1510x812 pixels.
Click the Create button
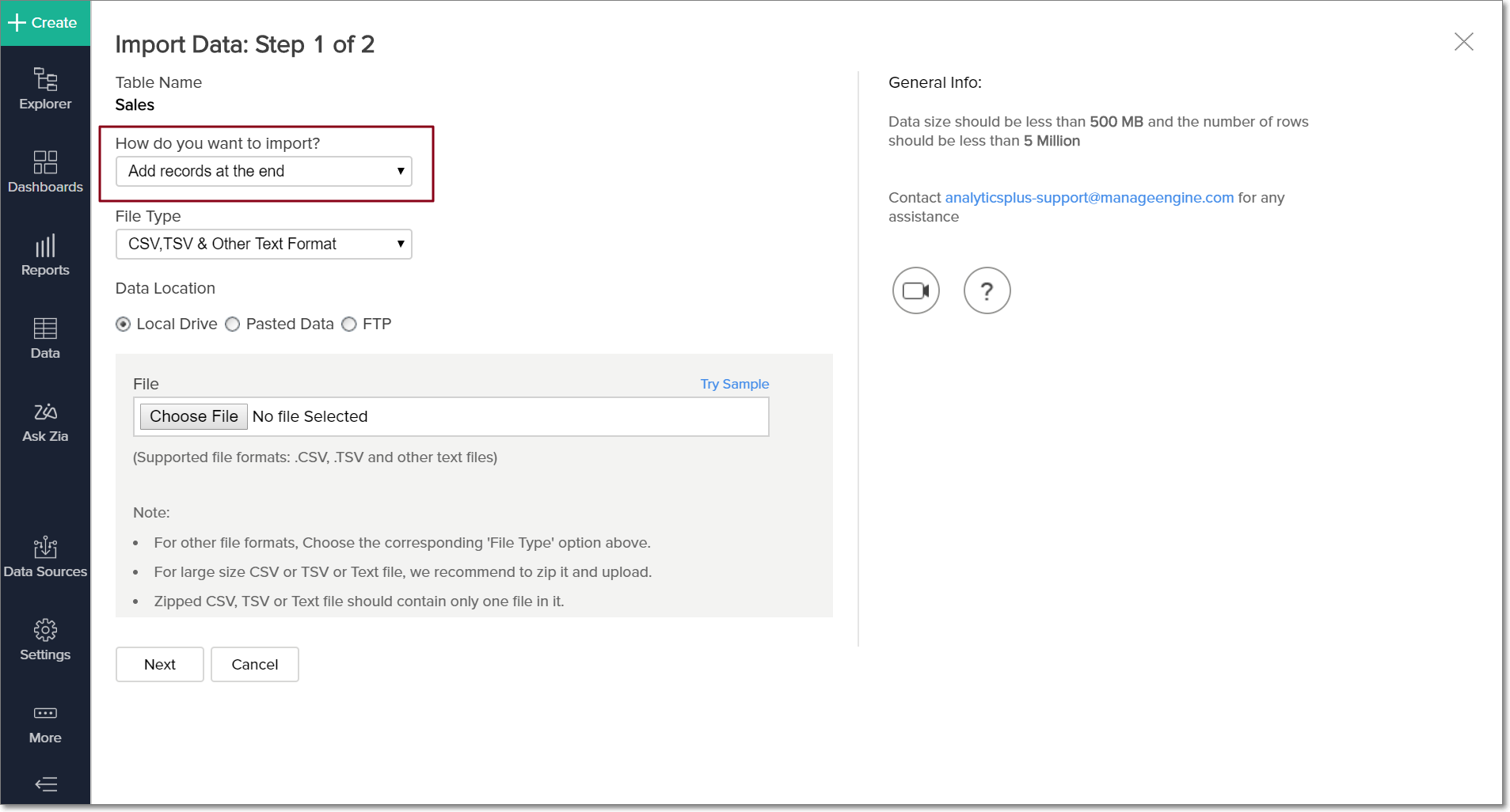pyautogui.click(x=45, y=23)
